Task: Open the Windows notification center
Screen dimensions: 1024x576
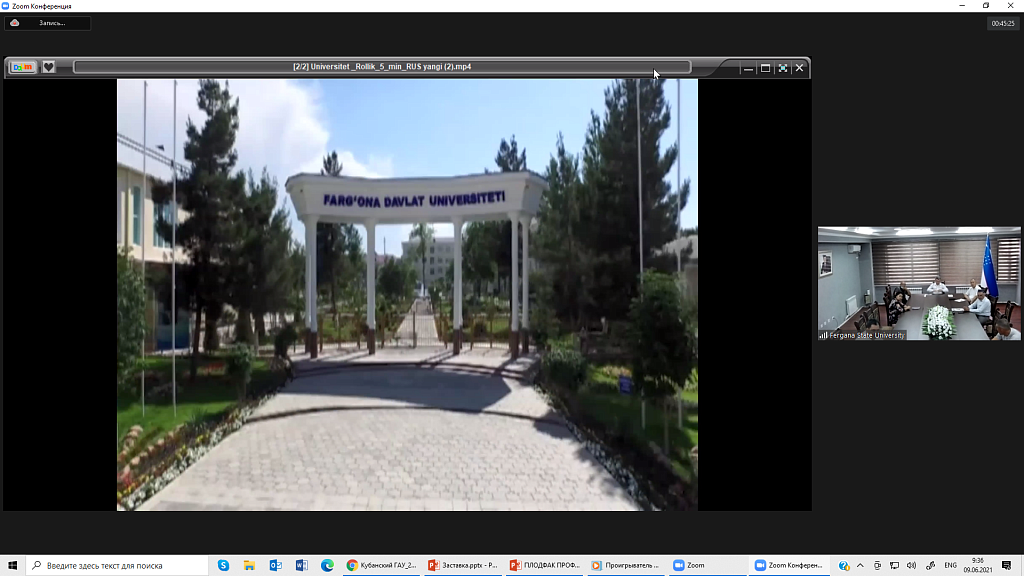Action: pyautogui.click(x=1006, y=566)
